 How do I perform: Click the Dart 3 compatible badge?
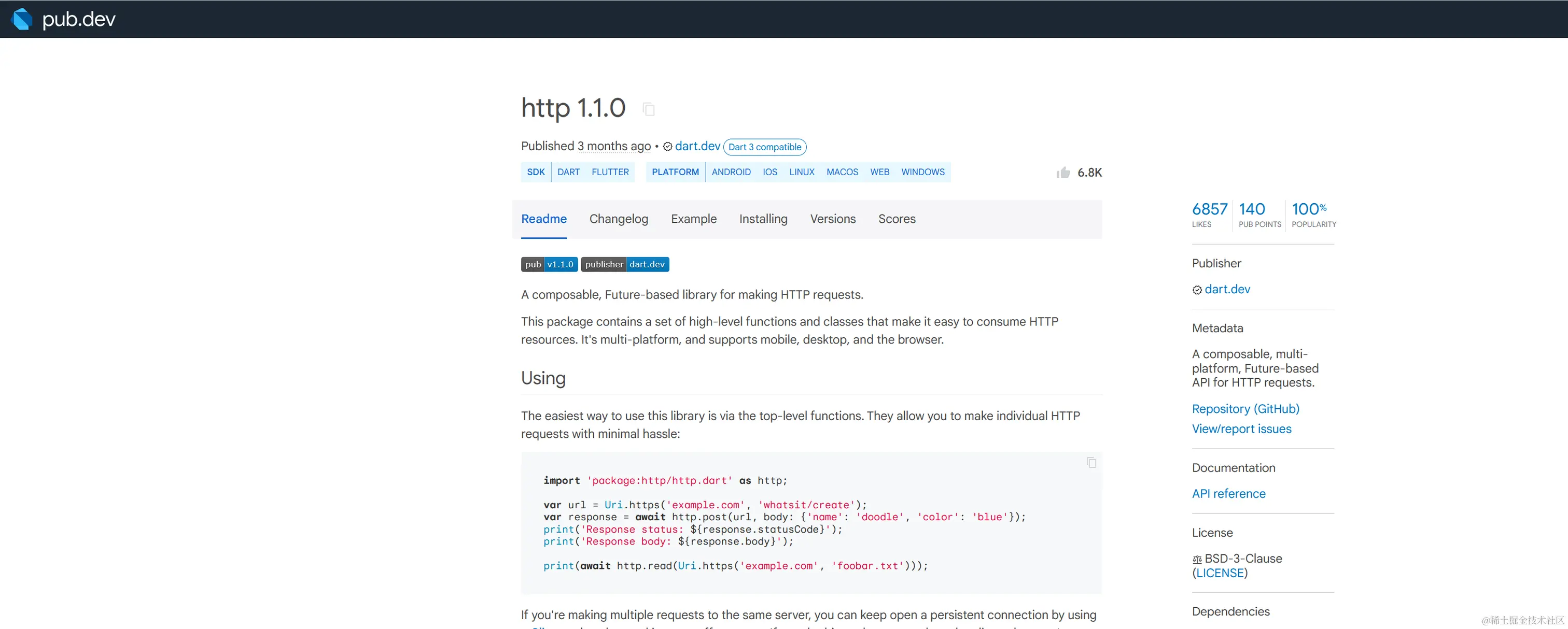(764, 147)
